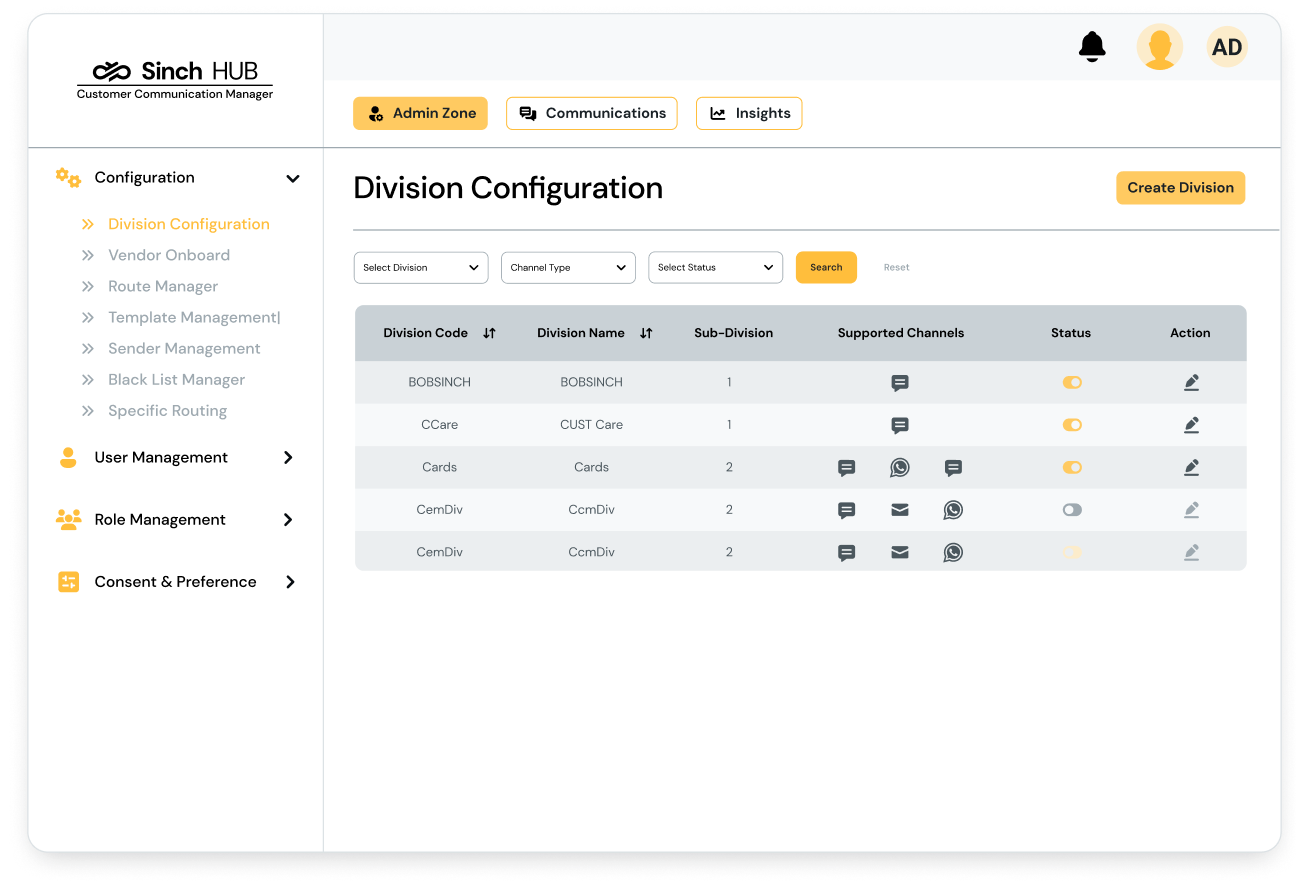Open the AD account badge
The height and width of the screenshot is (882, 1296).
[1226, 46]
